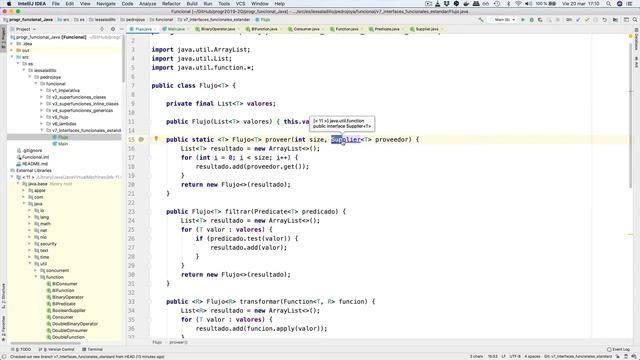Open the Main run configuration dropdown
Image resolution: width=640 pixels, height=360 pixels.
503,20
